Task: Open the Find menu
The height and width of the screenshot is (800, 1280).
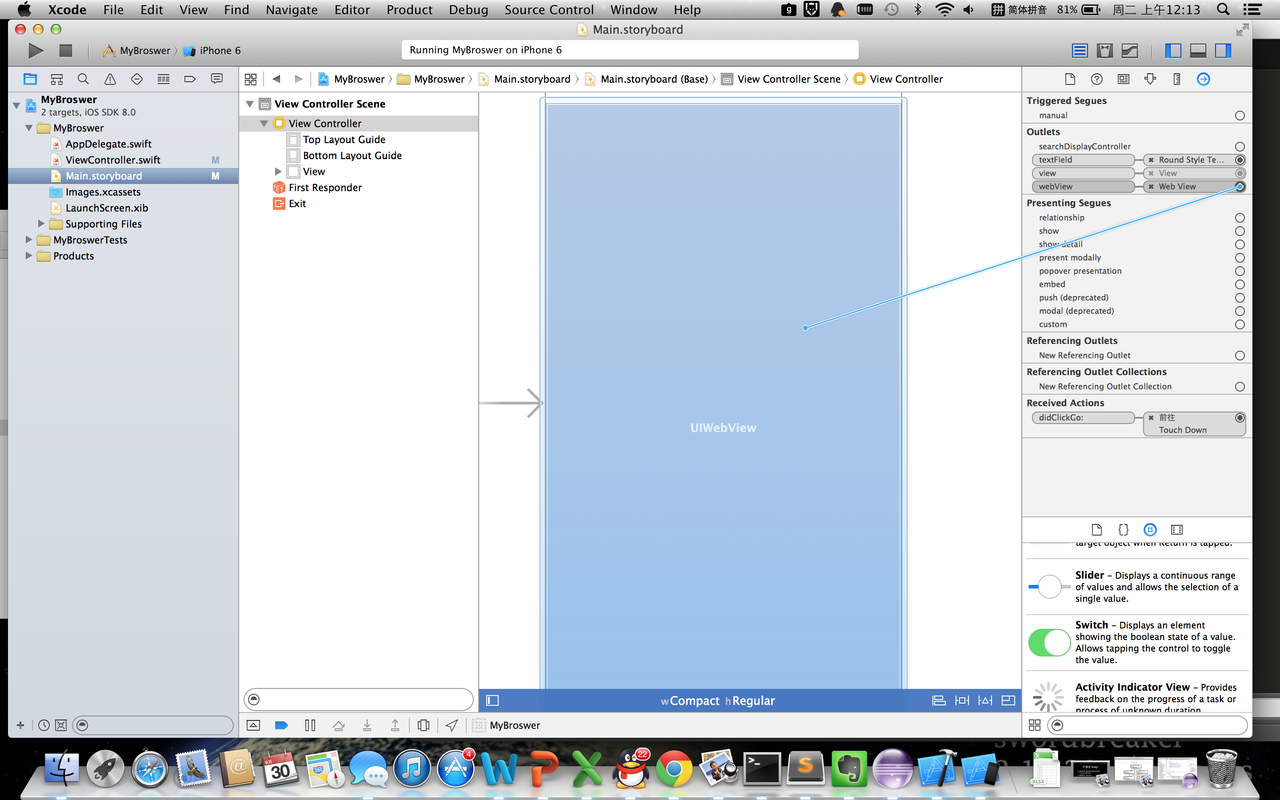Action: click(237, 9)
